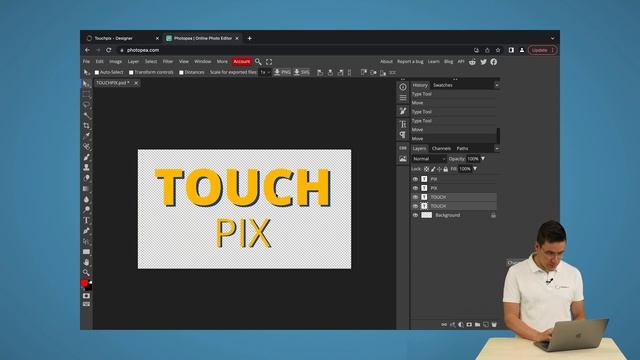
Task: Select the Brush tool
Action: (86, 157)
